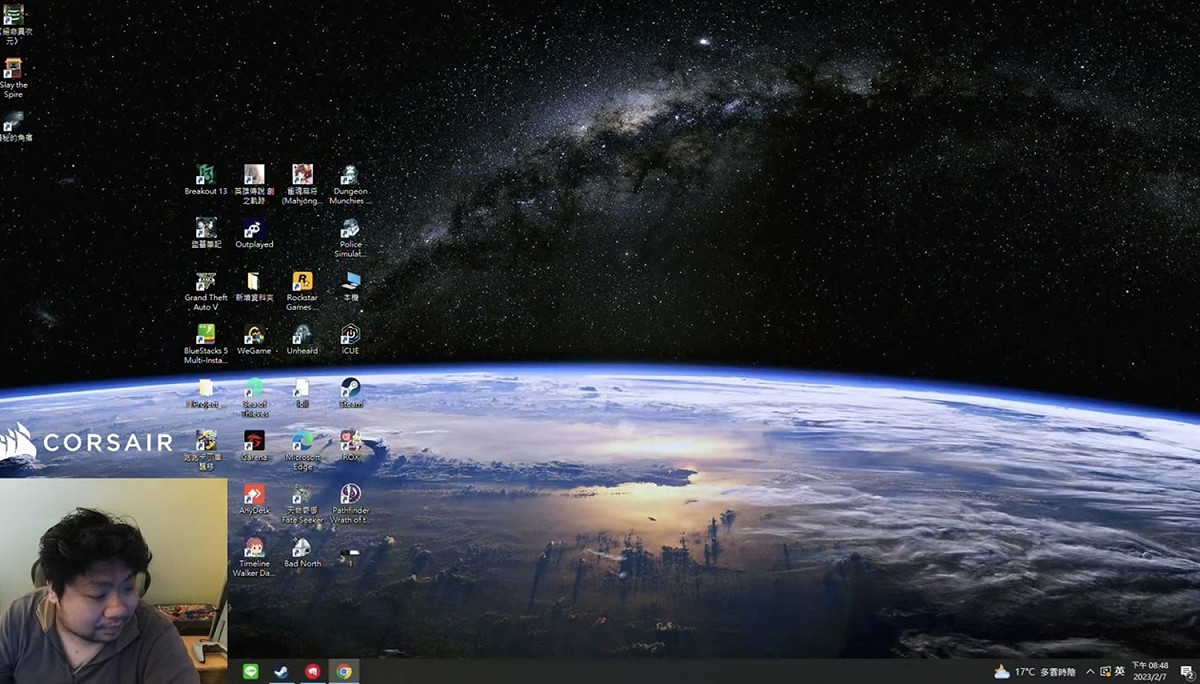Open the 盜墓筆記 game shortcut
1200x684 pixels.
click(x=205, y=234)
